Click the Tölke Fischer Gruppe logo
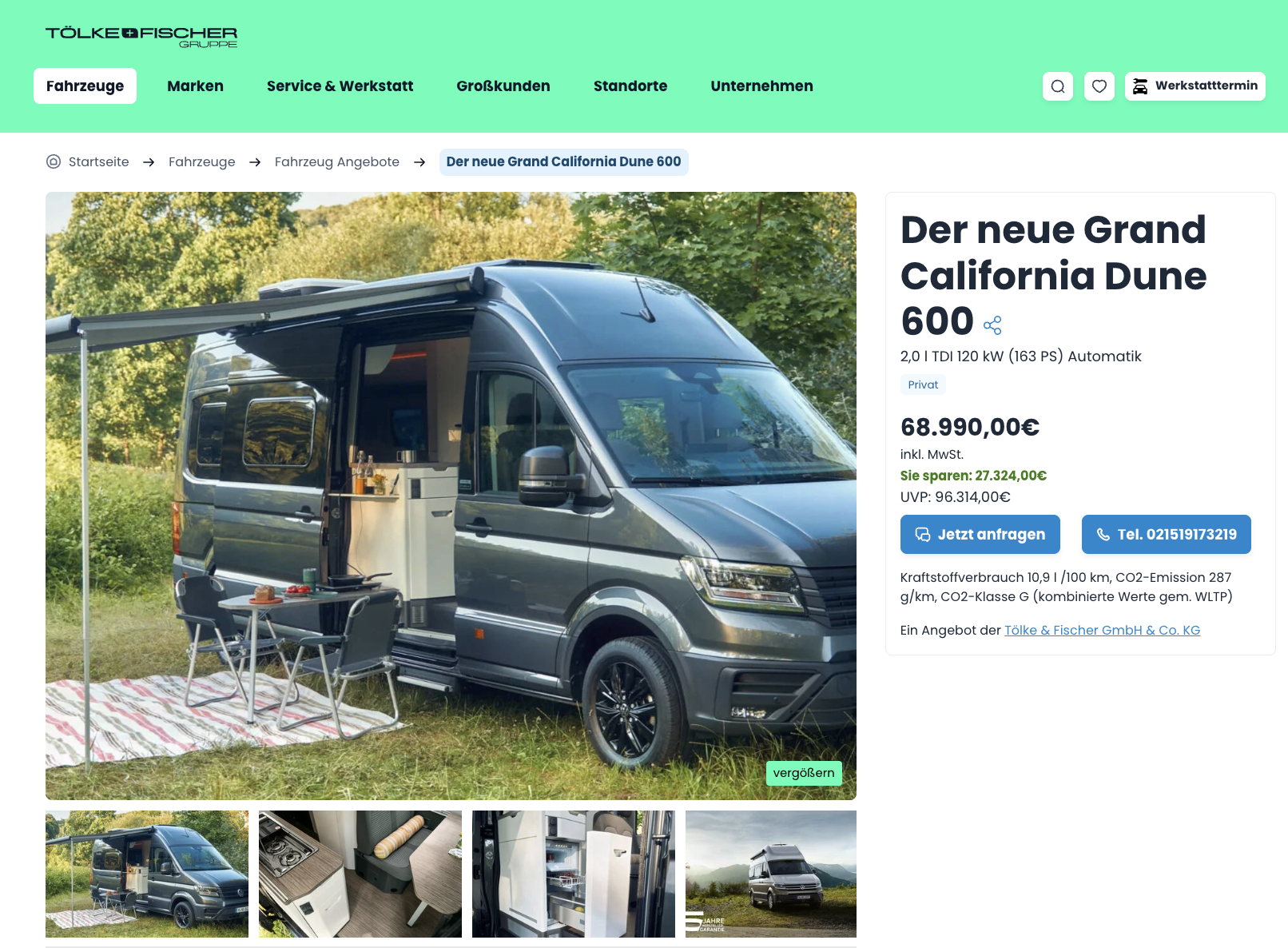The image size is (1288, 948). [141, 37]
